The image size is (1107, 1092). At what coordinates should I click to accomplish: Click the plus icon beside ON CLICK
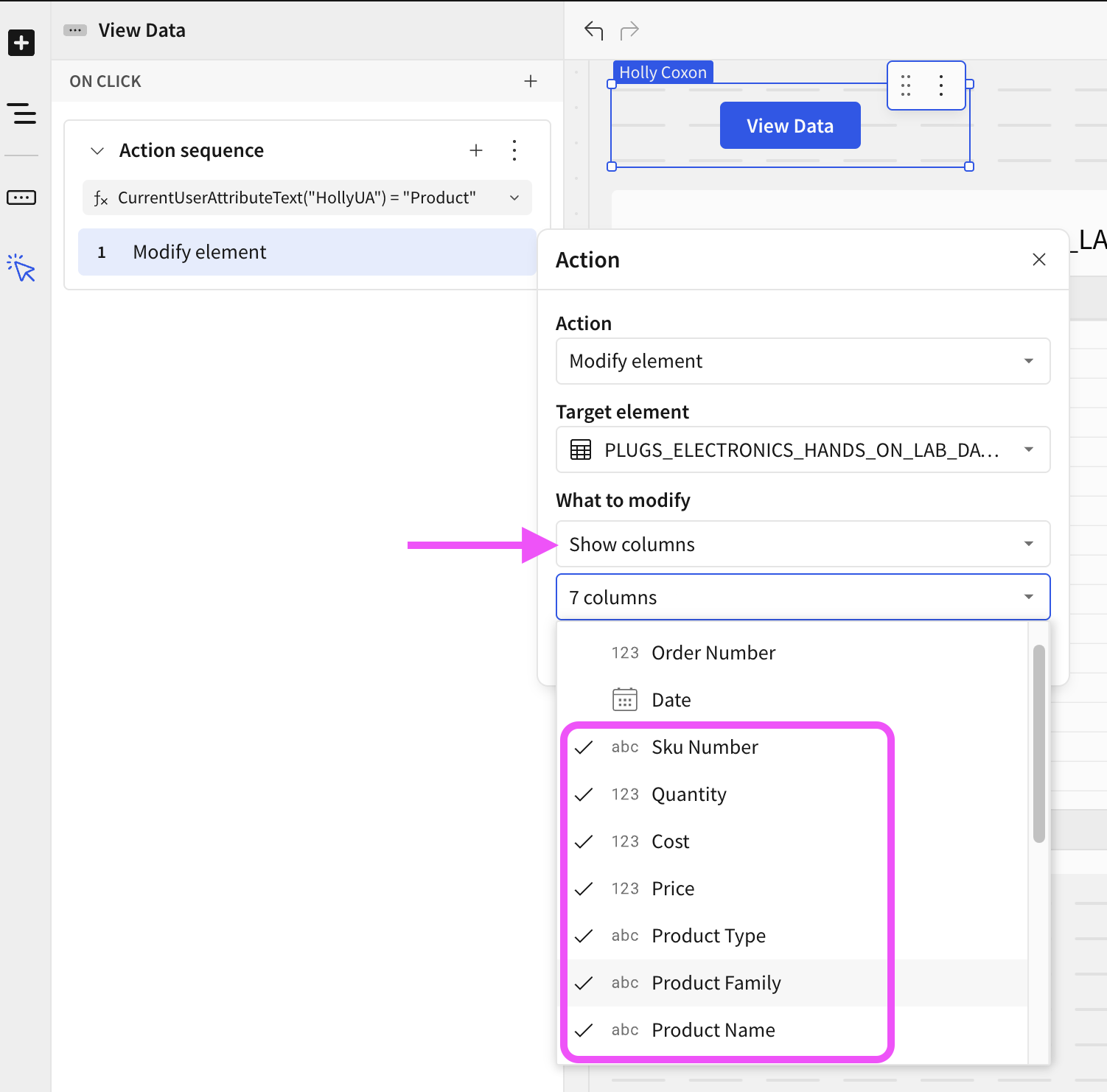[531, 81]
